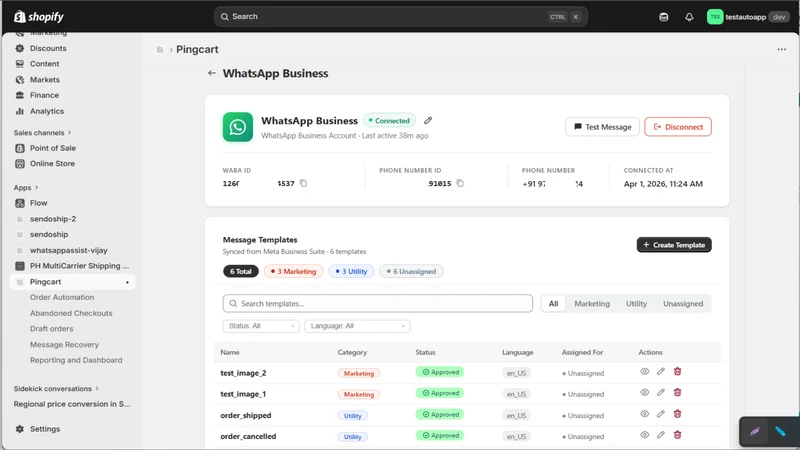Image resolution: width=800 pixels, height=450 pixels.
Task: Open the Flow app
Action: coord(38,203)
